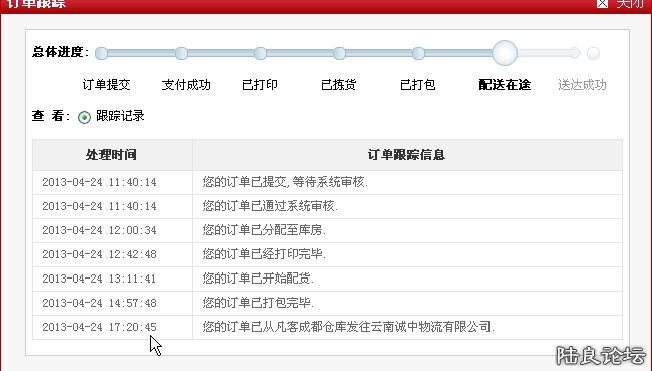Image resolution: width=652 pixels, height=371 pixels.
Task: Select the row 您的订单已分配至库房
Action: click(x=327, y=230)
